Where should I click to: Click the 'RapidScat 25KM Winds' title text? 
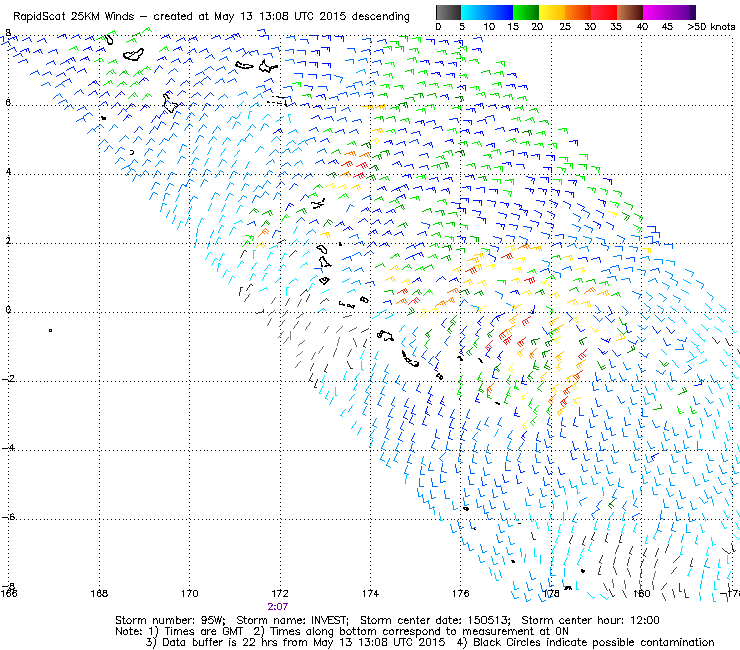pyautogui.click(x=74, y=16)
